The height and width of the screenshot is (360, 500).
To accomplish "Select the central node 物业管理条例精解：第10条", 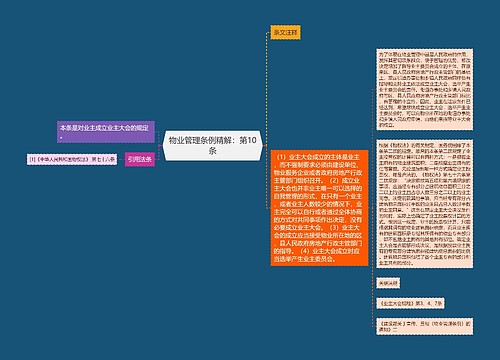I will [212, 145].
